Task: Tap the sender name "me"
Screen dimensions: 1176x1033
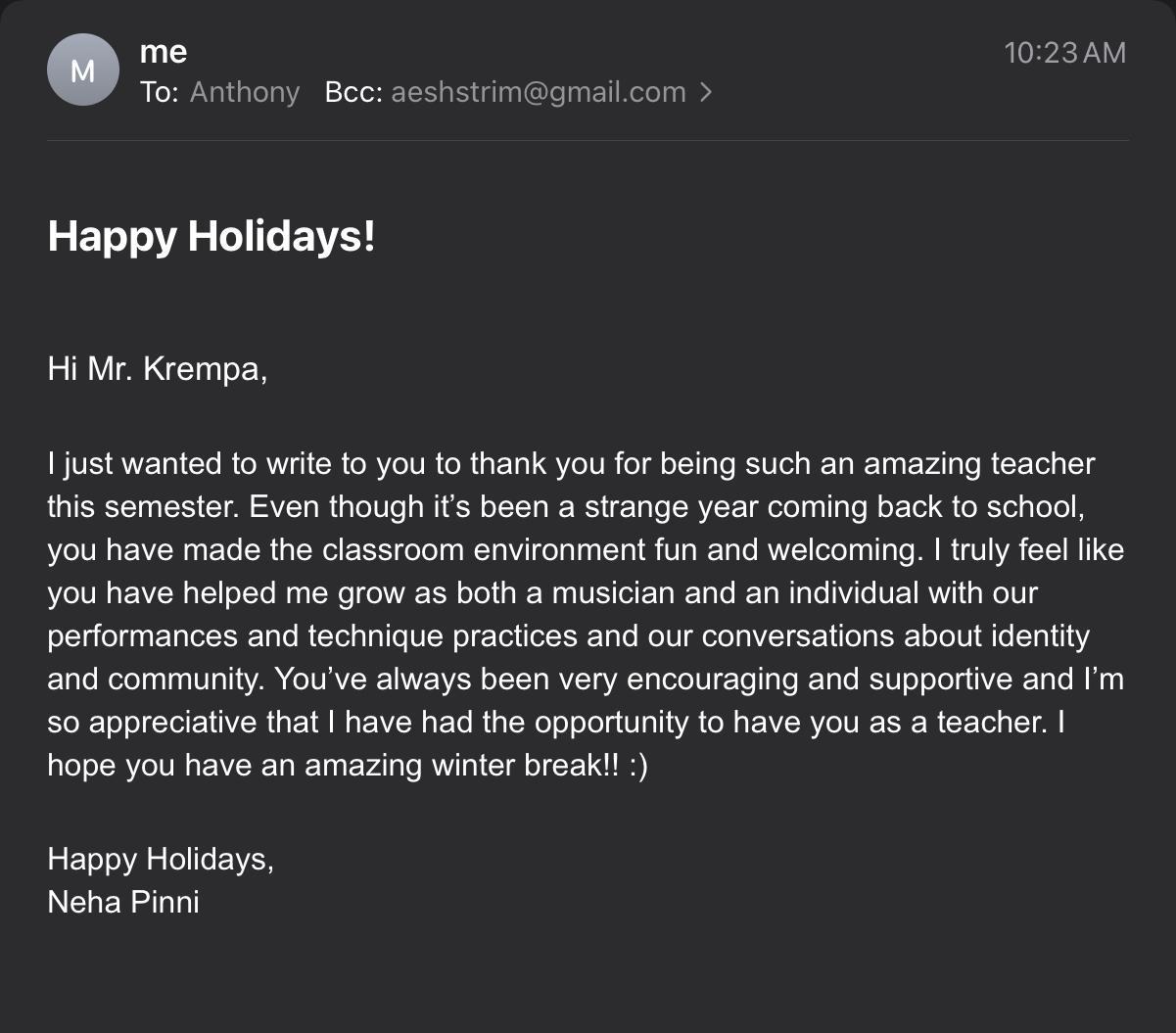Action: (x=164, y=51)
